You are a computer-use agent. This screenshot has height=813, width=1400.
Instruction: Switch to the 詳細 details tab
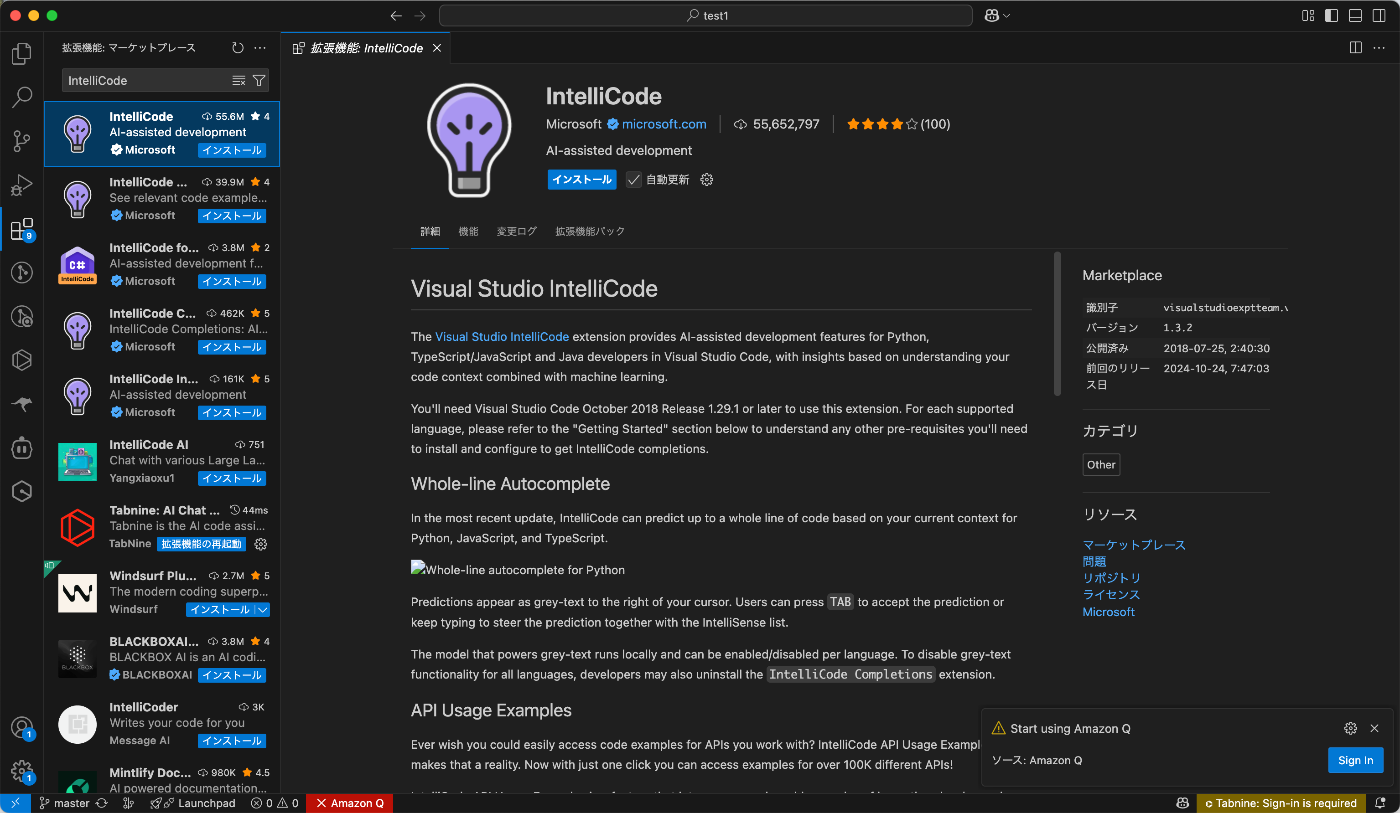[430, 231]
